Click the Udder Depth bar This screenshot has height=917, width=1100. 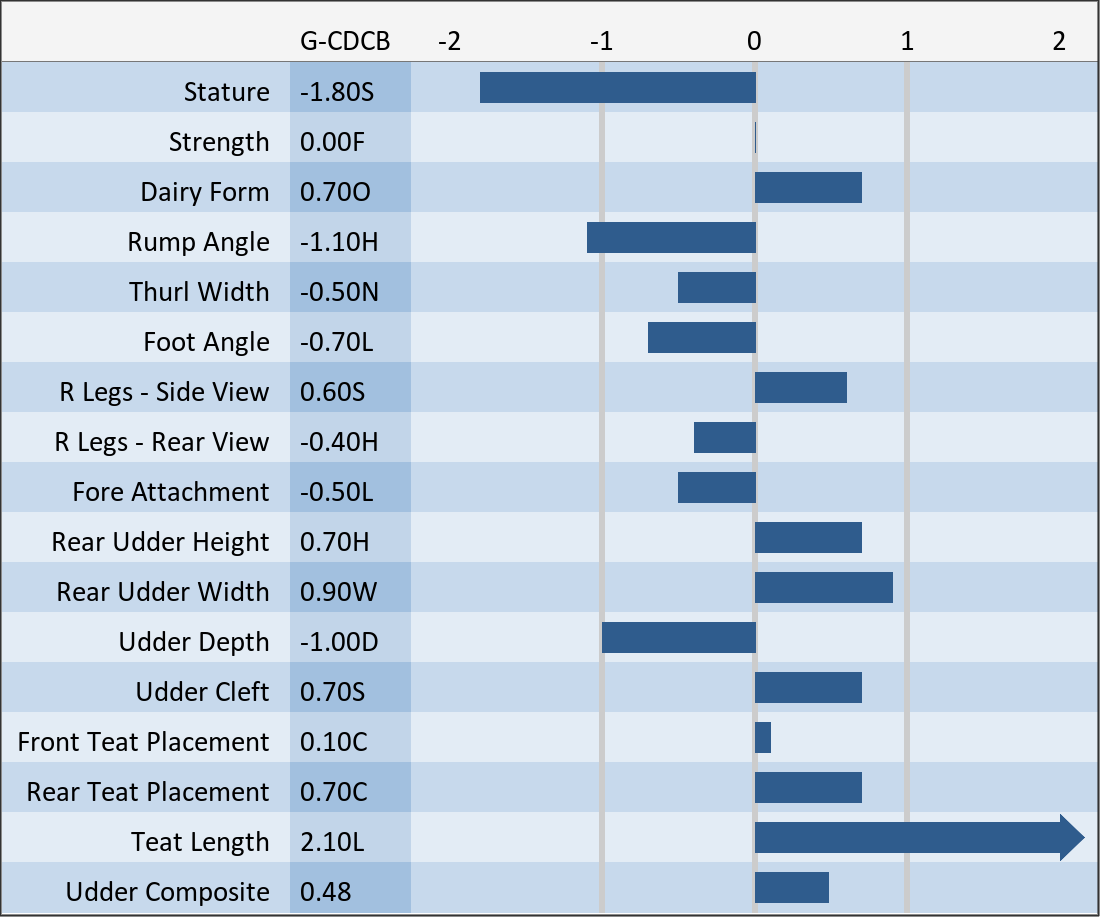pyautogui.click(x=678, y=638)
